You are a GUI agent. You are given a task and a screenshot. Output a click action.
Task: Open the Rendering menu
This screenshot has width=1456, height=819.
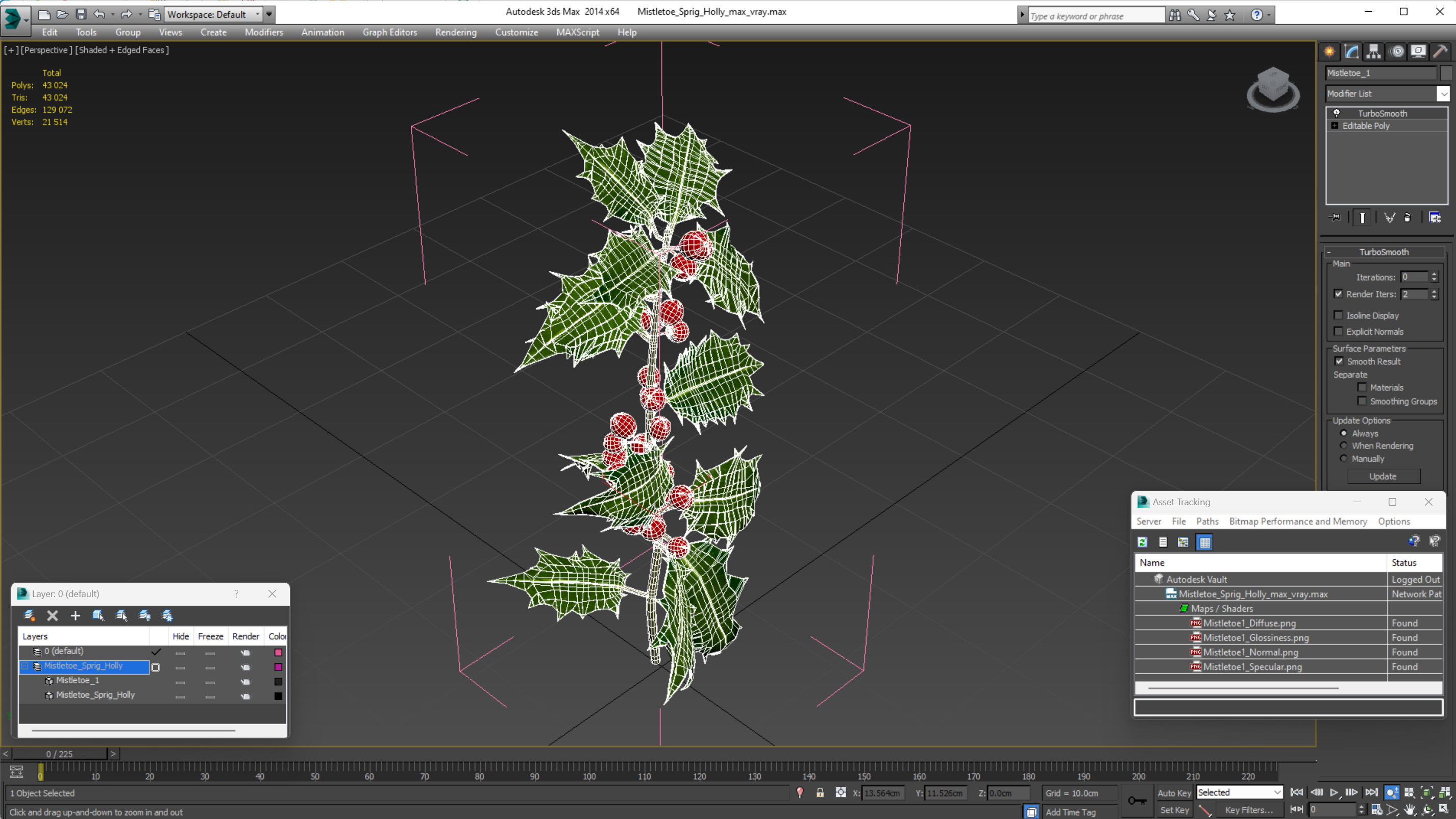click(x=456, y=32)
